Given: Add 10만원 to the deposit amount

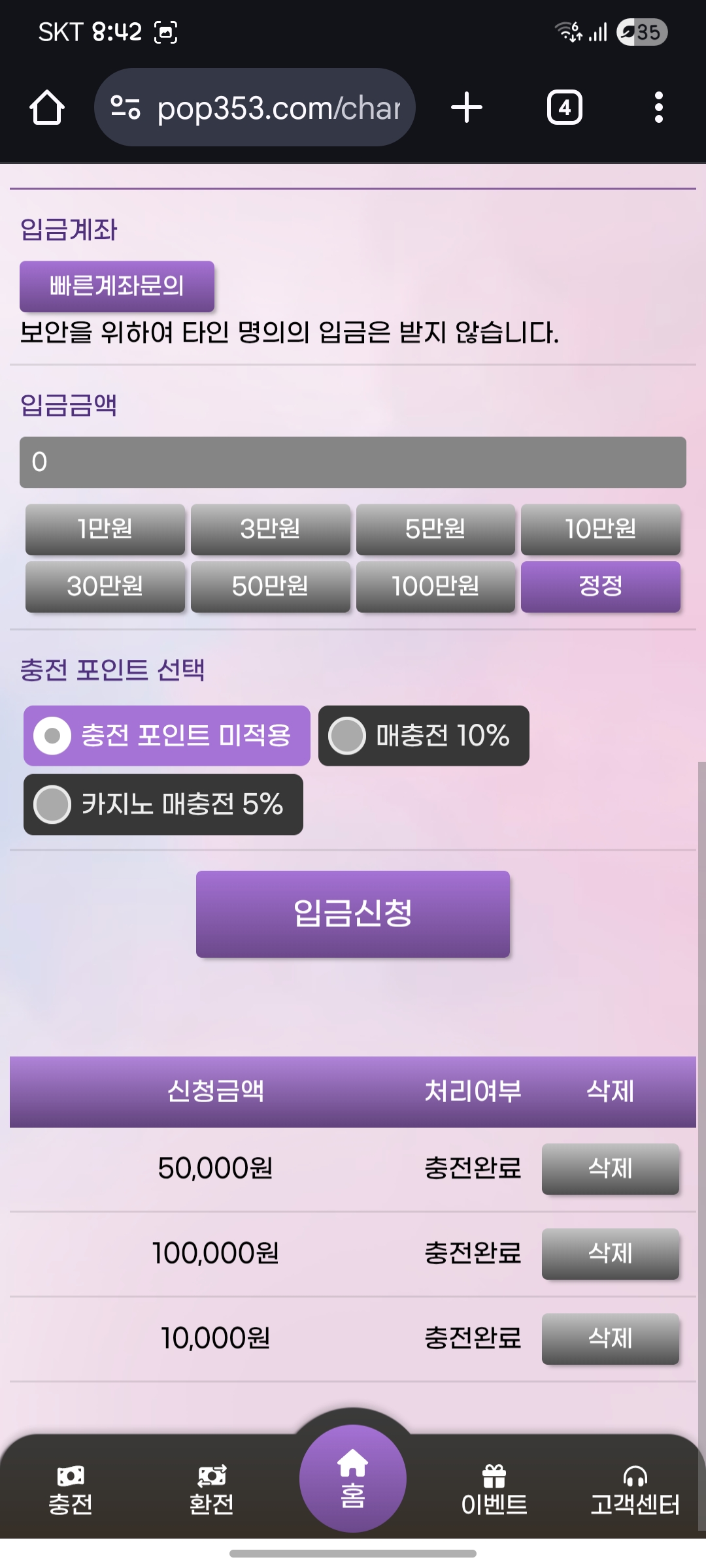Looking at the screenshot, I should tap(600, 529).
